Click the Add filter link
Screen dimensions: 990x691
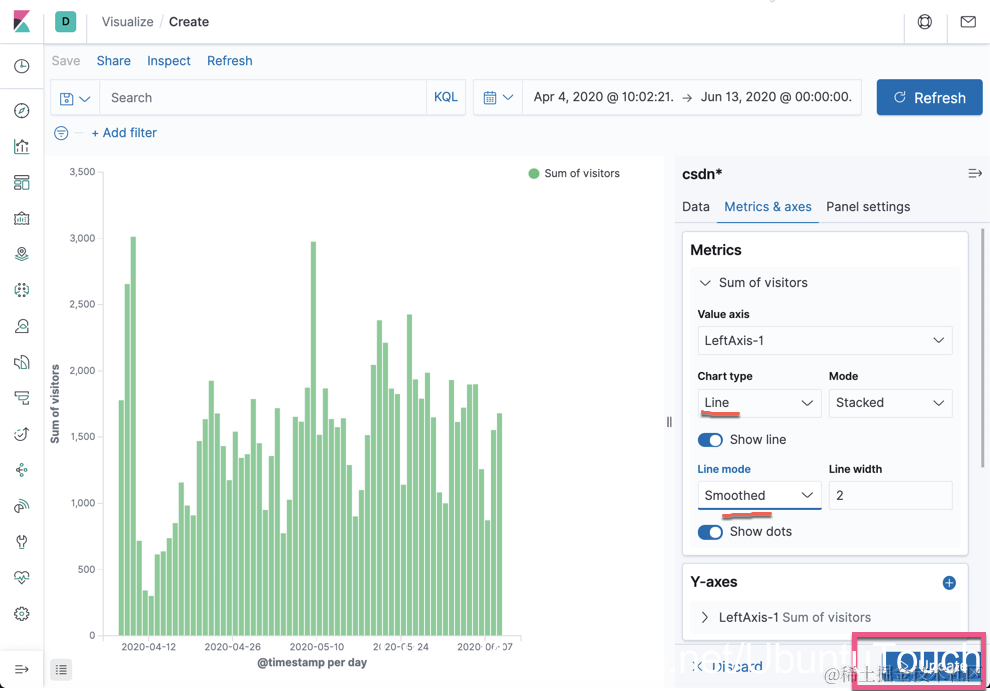pos(124,133)
